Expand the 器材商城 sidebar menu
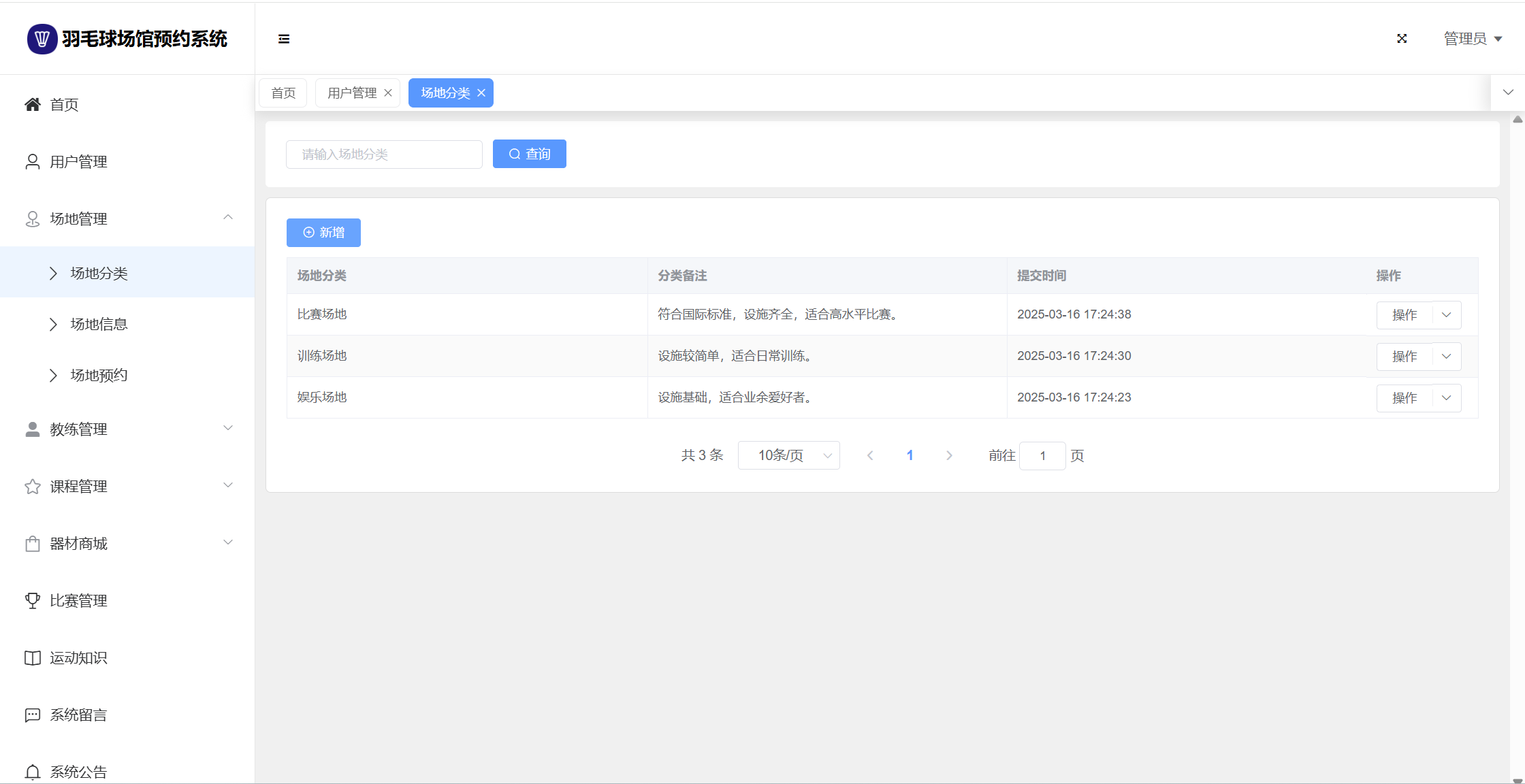 (228, 542)
